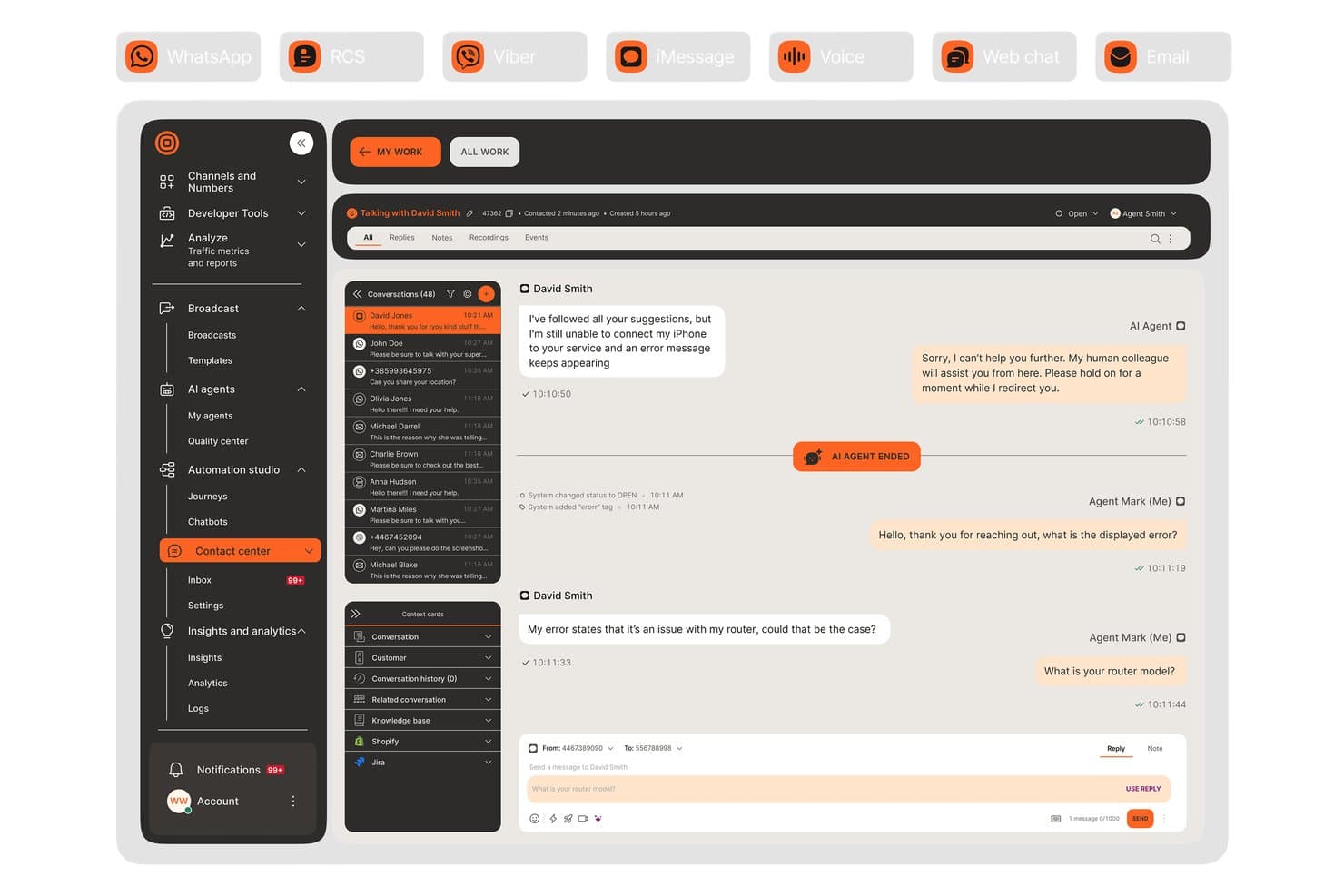
Task: Click the AI sparkle icon in reply toolbar
Action: pyautogui.click(x=598, y=819)
